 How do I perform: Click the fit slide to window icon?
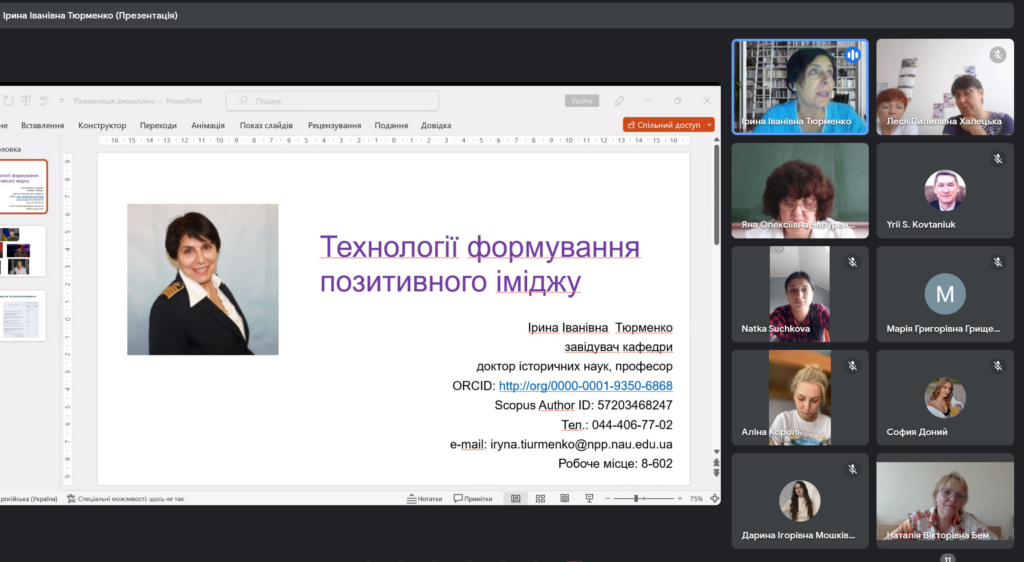[x=711, y=498]
